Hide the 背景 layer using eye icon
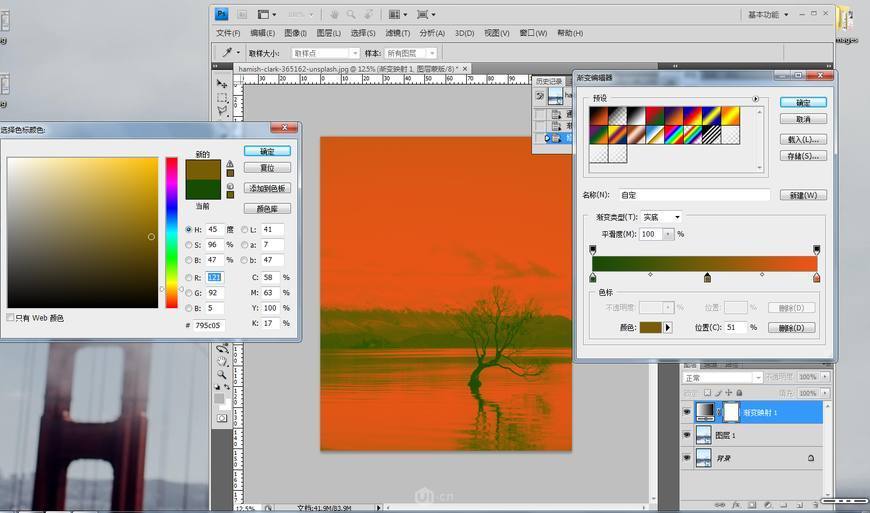The image size is (870, 513). pyautogui.click(x=687, y=458)
